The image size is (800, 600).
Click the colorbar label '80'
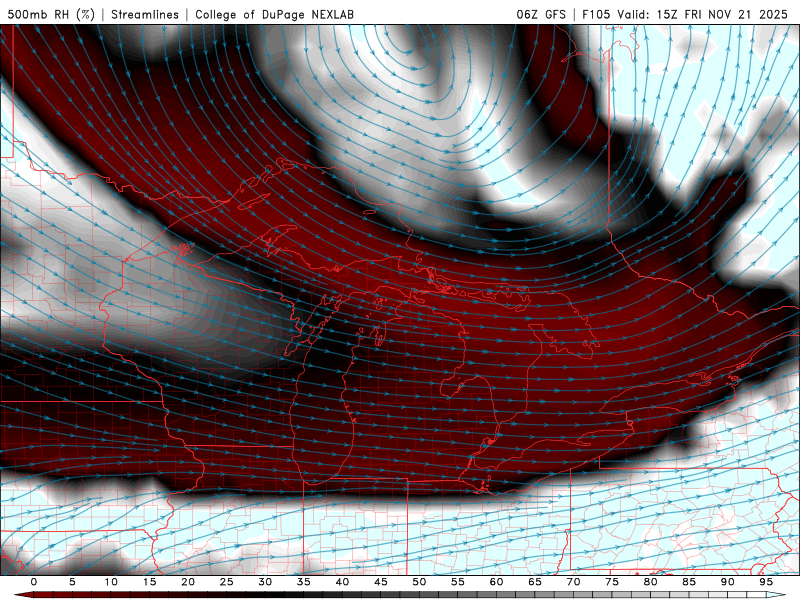click(651, 582)
